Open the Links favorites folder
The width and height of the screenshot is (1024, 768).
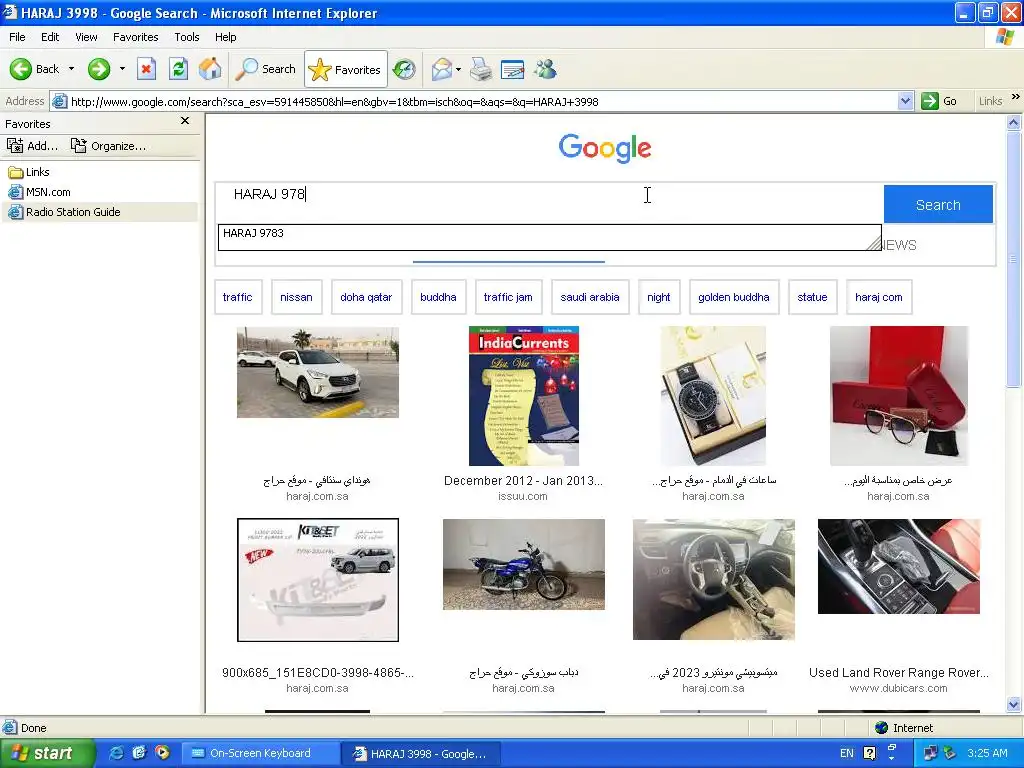(29, 172)
